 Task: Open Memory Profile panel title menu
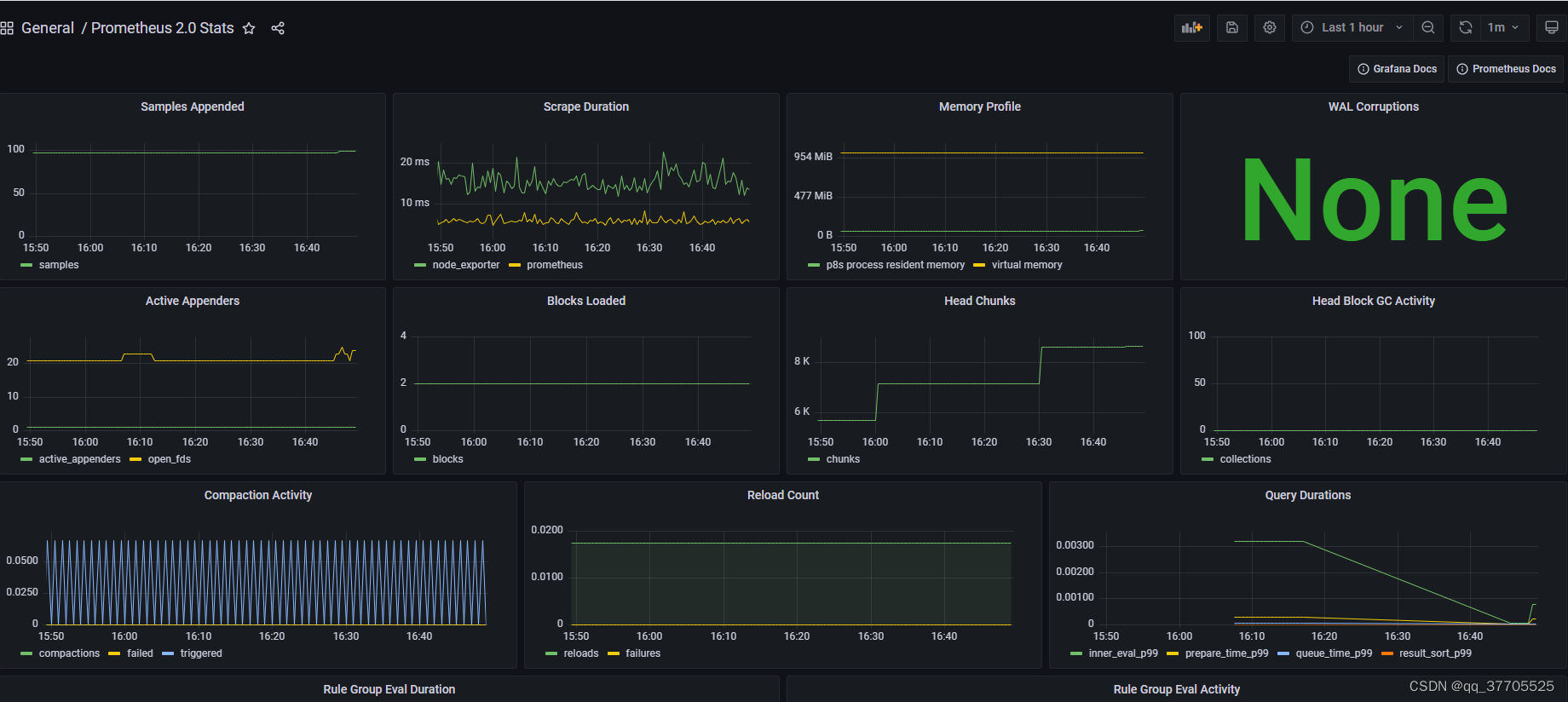tap(980, 106)
